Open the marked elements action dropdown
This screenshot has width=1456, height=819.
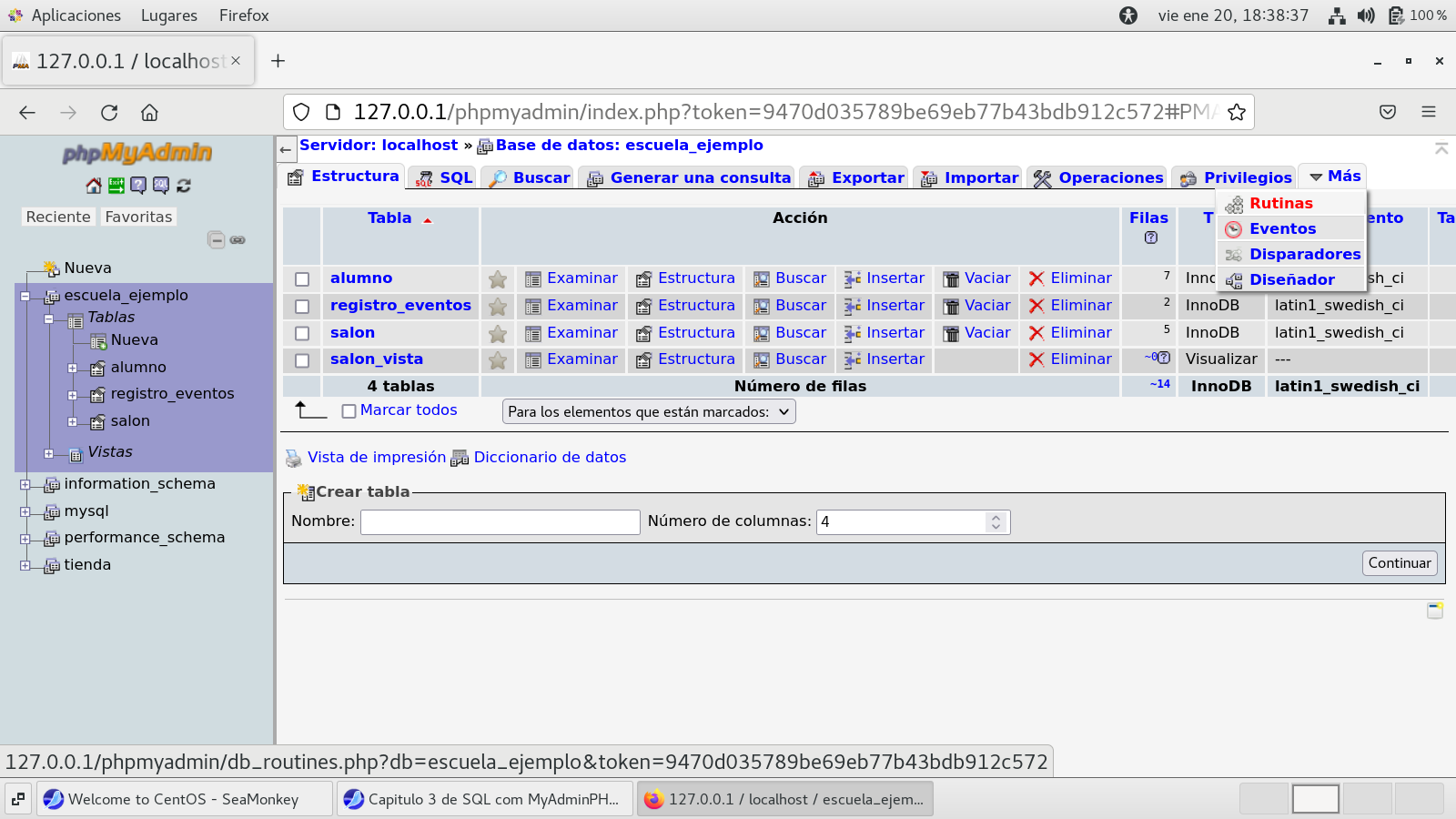649,412
